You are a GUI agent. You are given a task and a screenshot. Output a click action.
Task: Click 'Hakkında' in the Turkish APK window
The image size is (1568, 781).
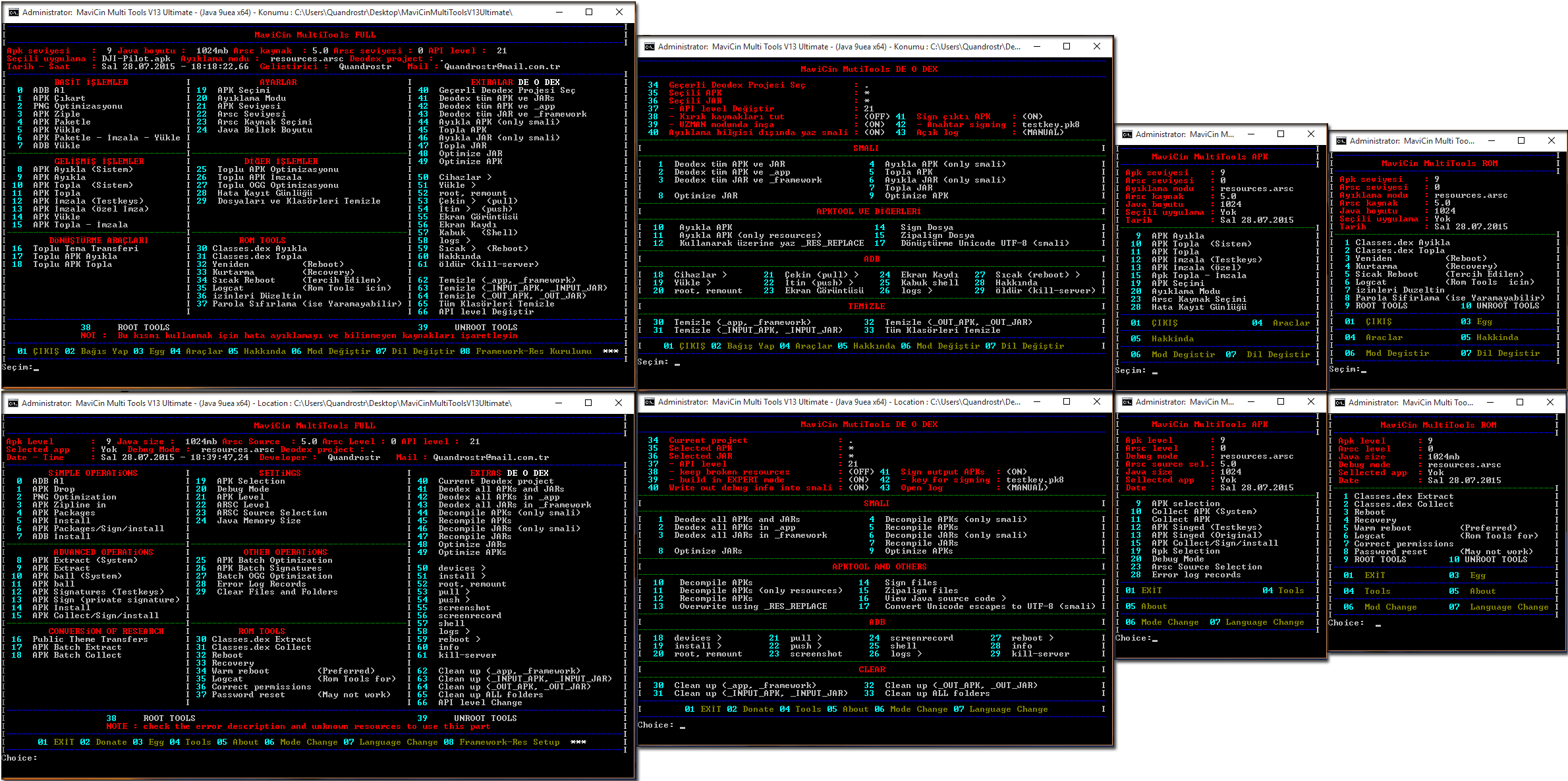pyautogui.click(x=1173, y=339)
